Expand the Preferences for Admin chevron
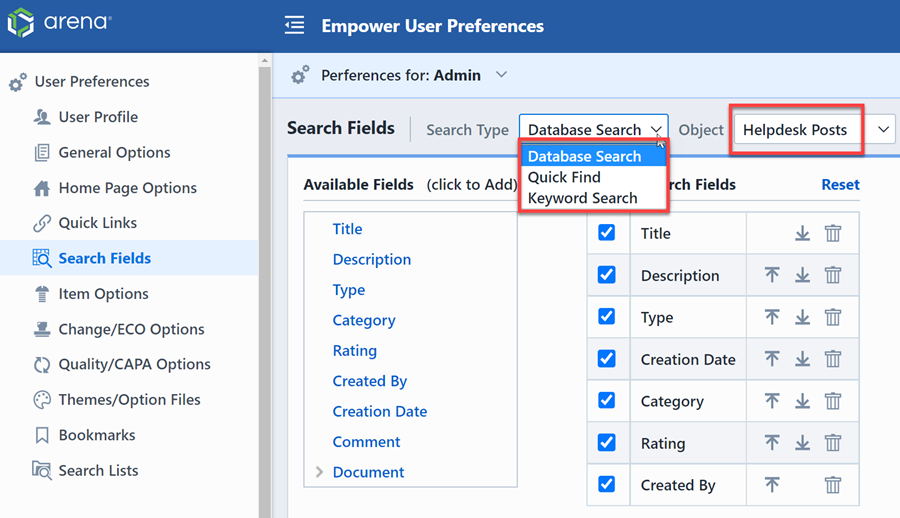Viewport: 900px width, 518px height. [x=501, y=75]
